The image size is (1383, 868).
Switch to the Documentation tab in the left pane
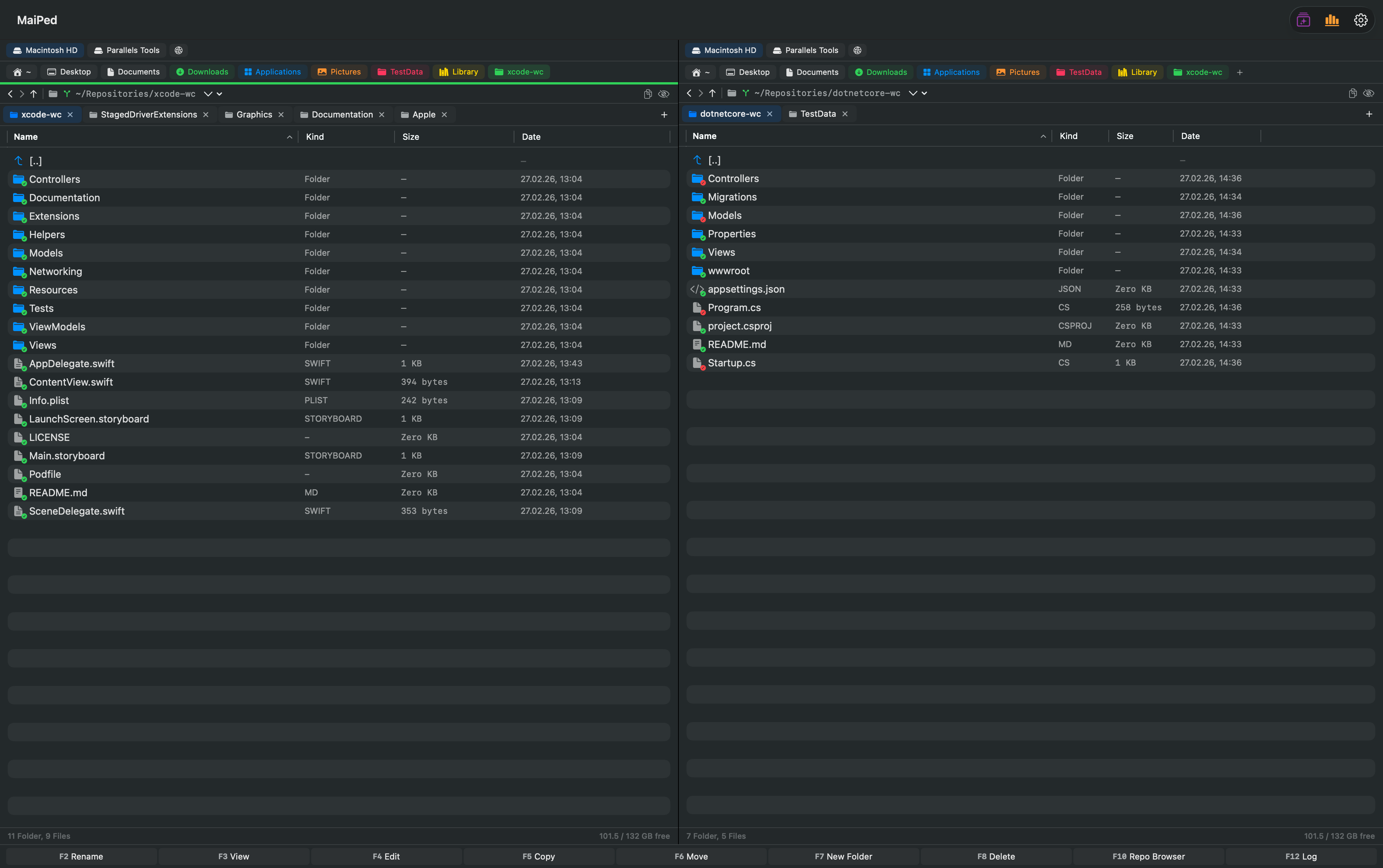pyautogui.click(x=342, y=114)
